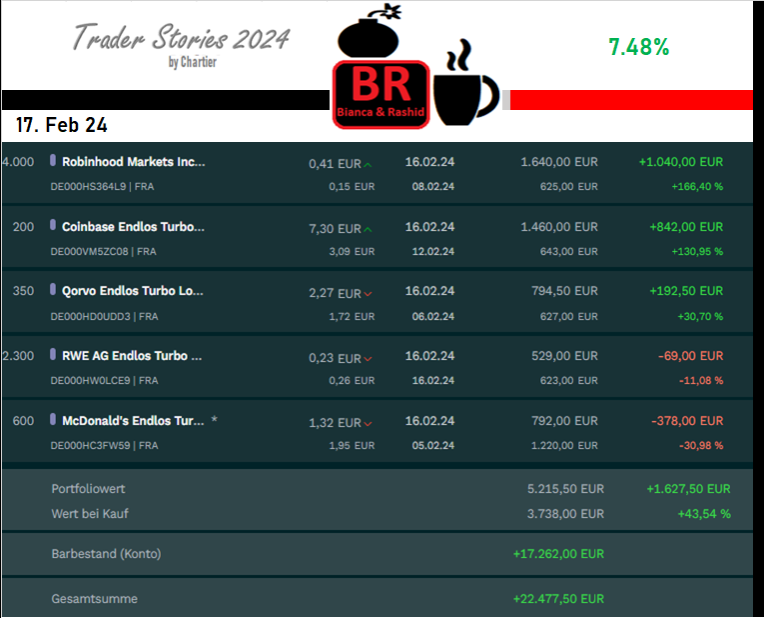This screenshot has width=764, height=618.
Task: Open the RWE AG Endlos Turbo ... position
Action: pyautogui.click(x=132, y=356)
